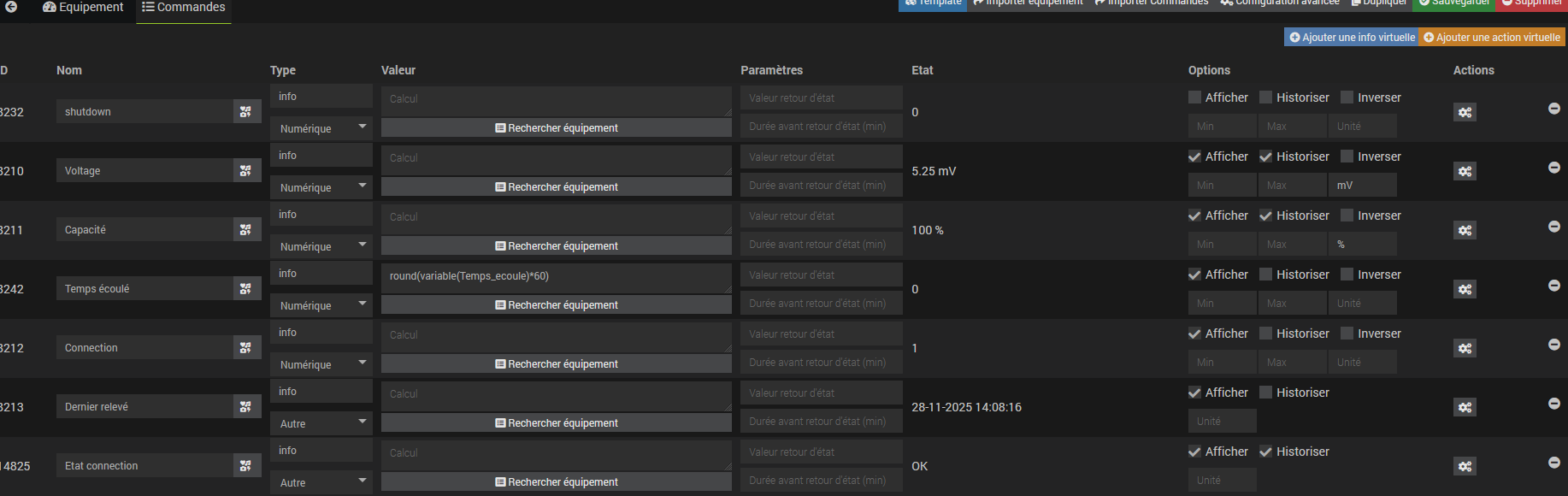Open Numérique subtype dropdown for Capacité

[321, 246]
